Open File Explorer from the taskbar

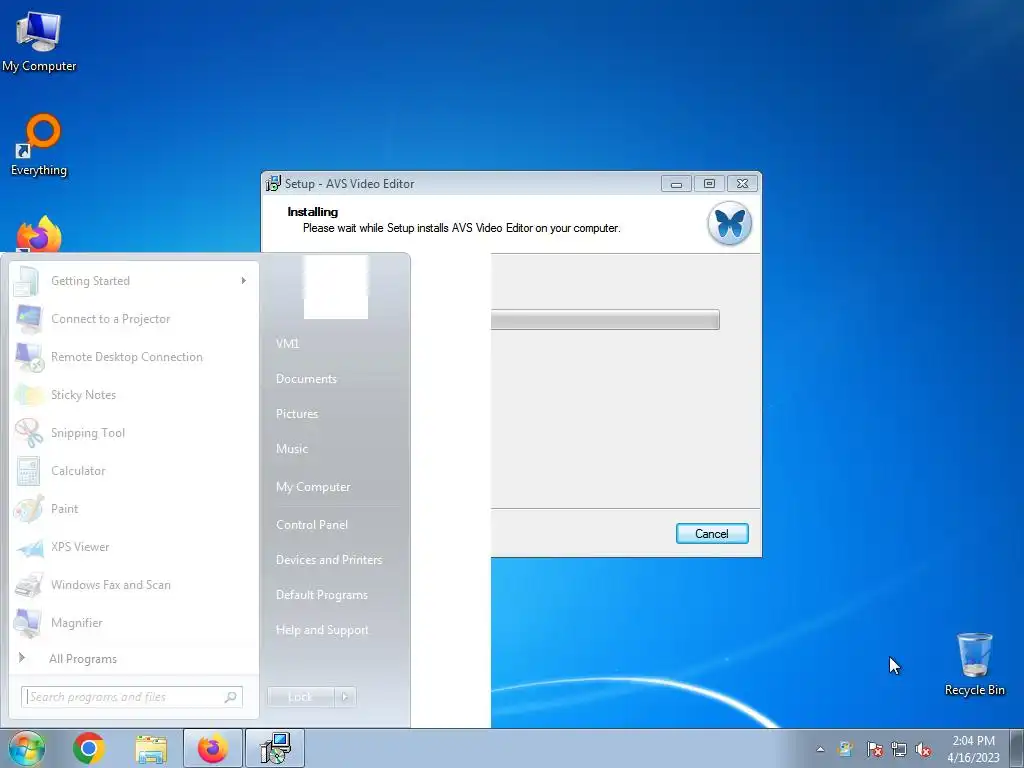pyautogui.click(x=151, y=748)
